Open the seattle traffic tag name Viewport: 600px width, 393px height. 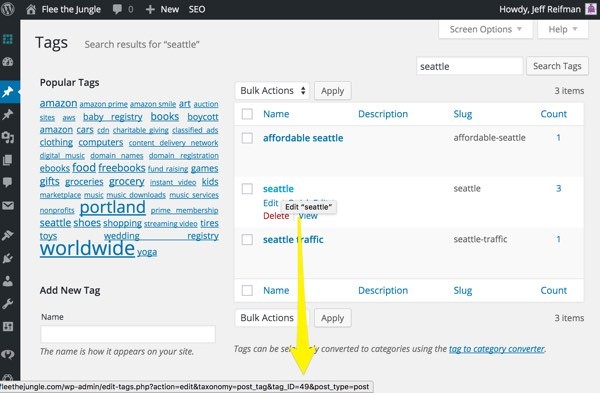click(293, 240)
